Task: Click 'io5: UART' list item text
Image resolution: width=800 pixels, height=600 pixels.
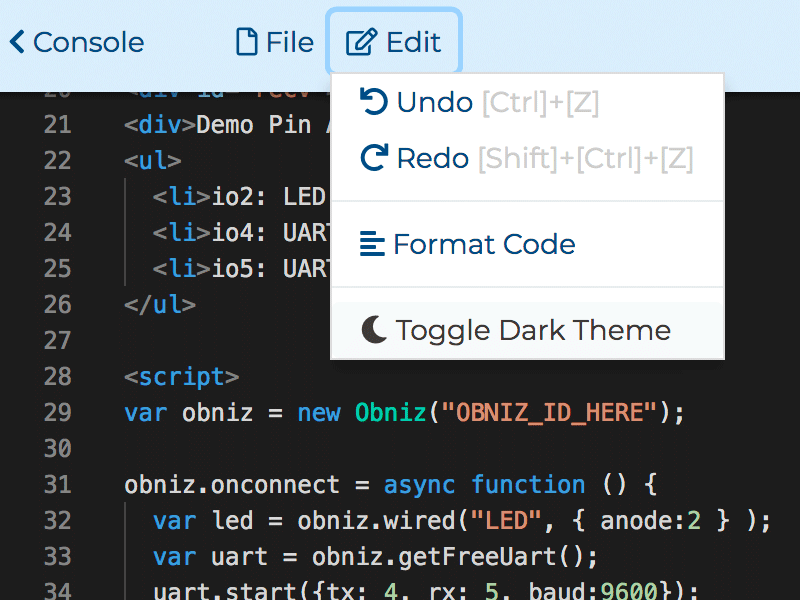Action: [x=271, y=269]
